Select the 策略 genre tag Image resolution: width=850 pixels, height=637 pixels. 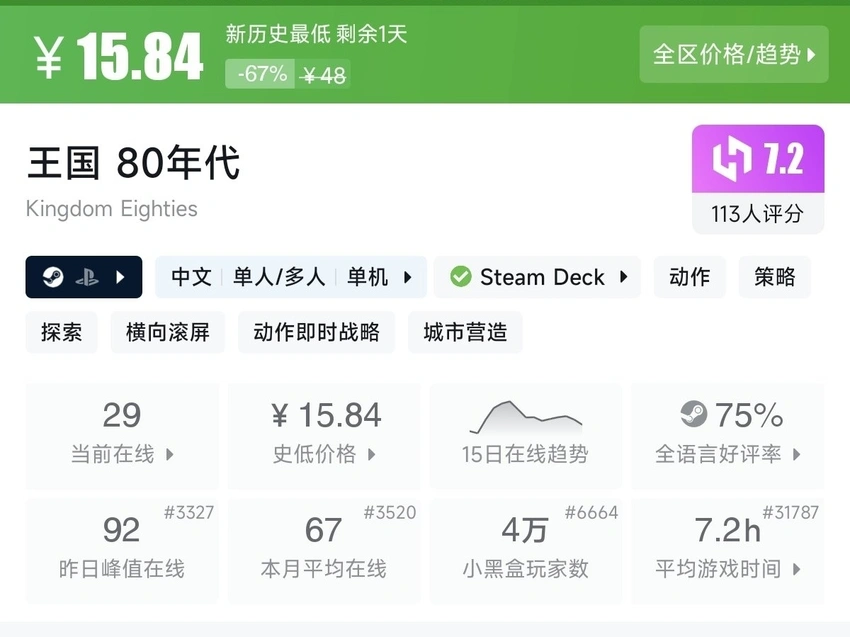point(774,277)
